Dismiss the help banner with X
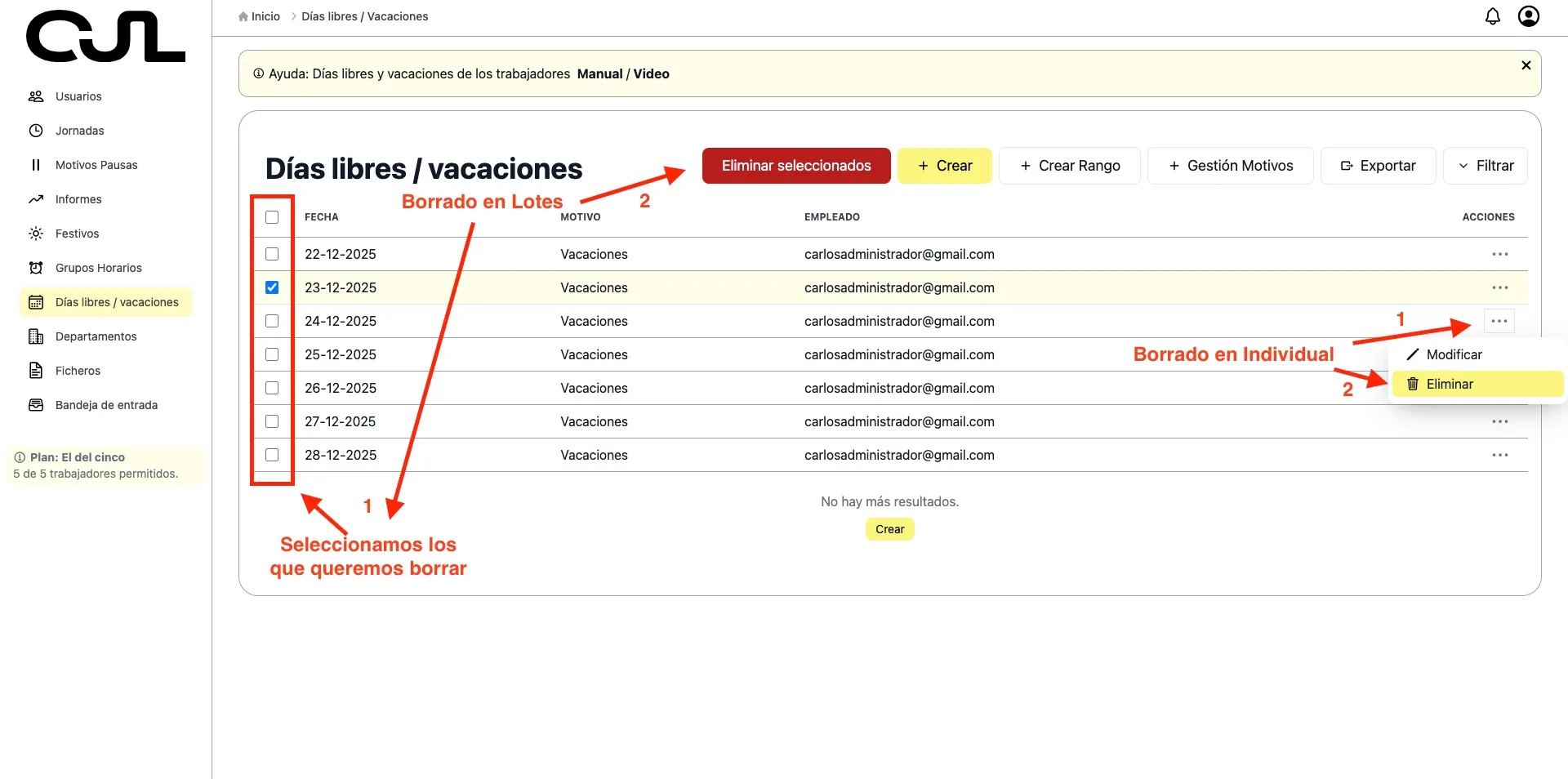This screenshot has height=779, width=1568. point(1526,65)
